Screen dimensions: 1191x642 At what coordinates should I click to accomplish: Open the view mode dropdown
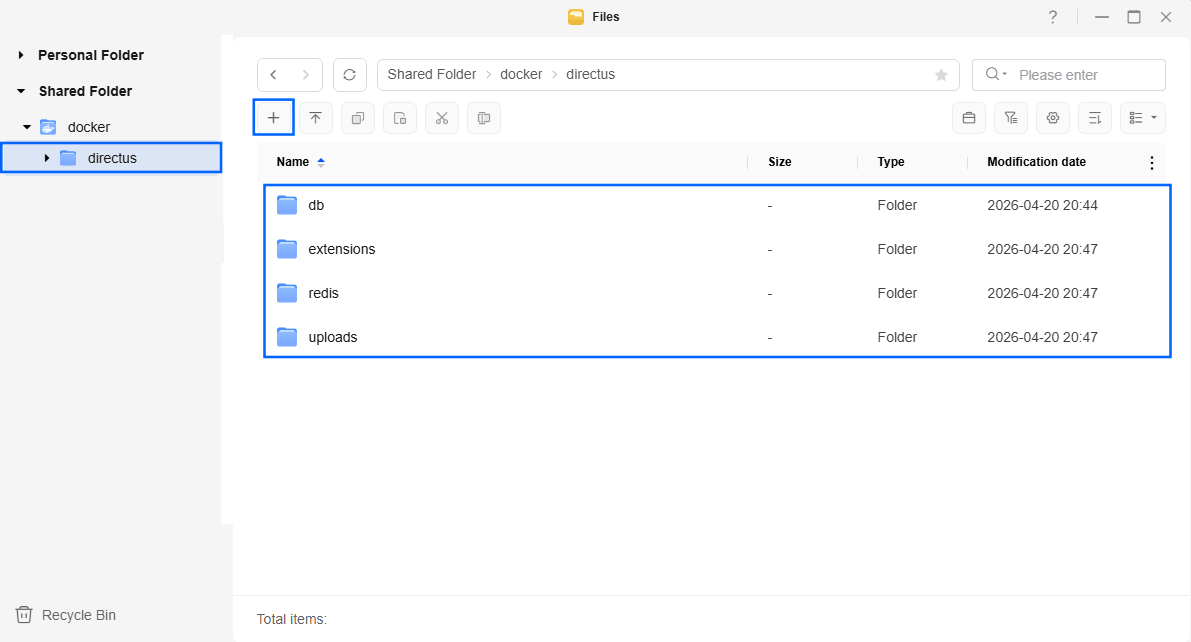(x=1143, y=118)
